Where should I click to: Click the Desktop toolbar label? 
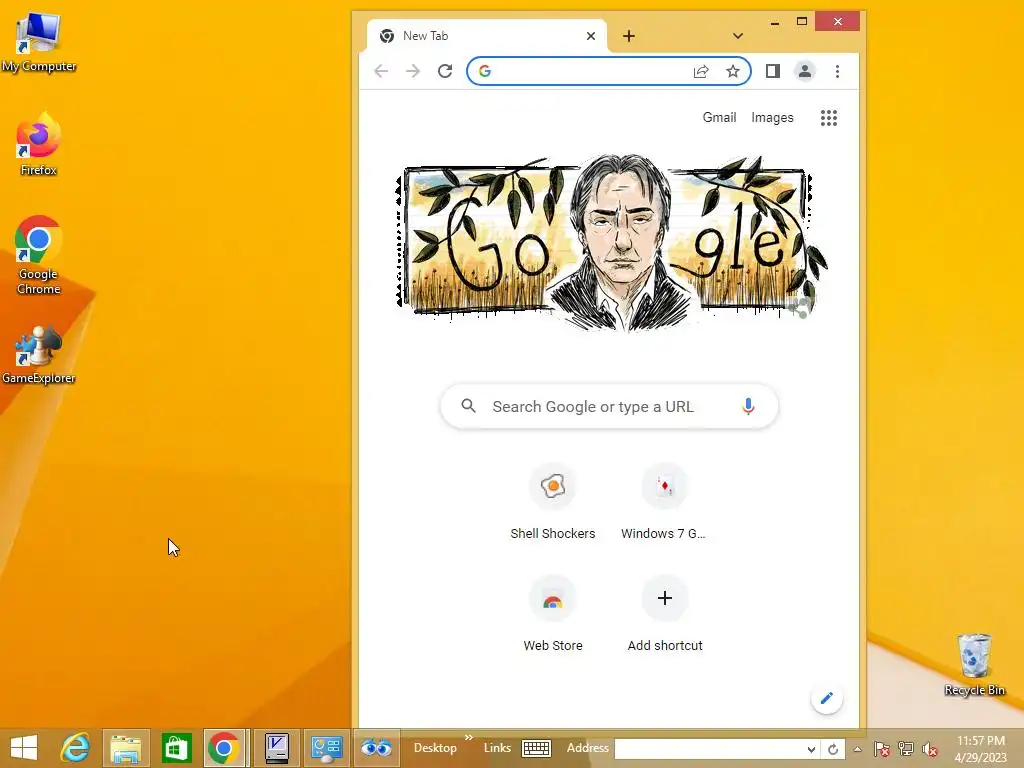point(435,748)
